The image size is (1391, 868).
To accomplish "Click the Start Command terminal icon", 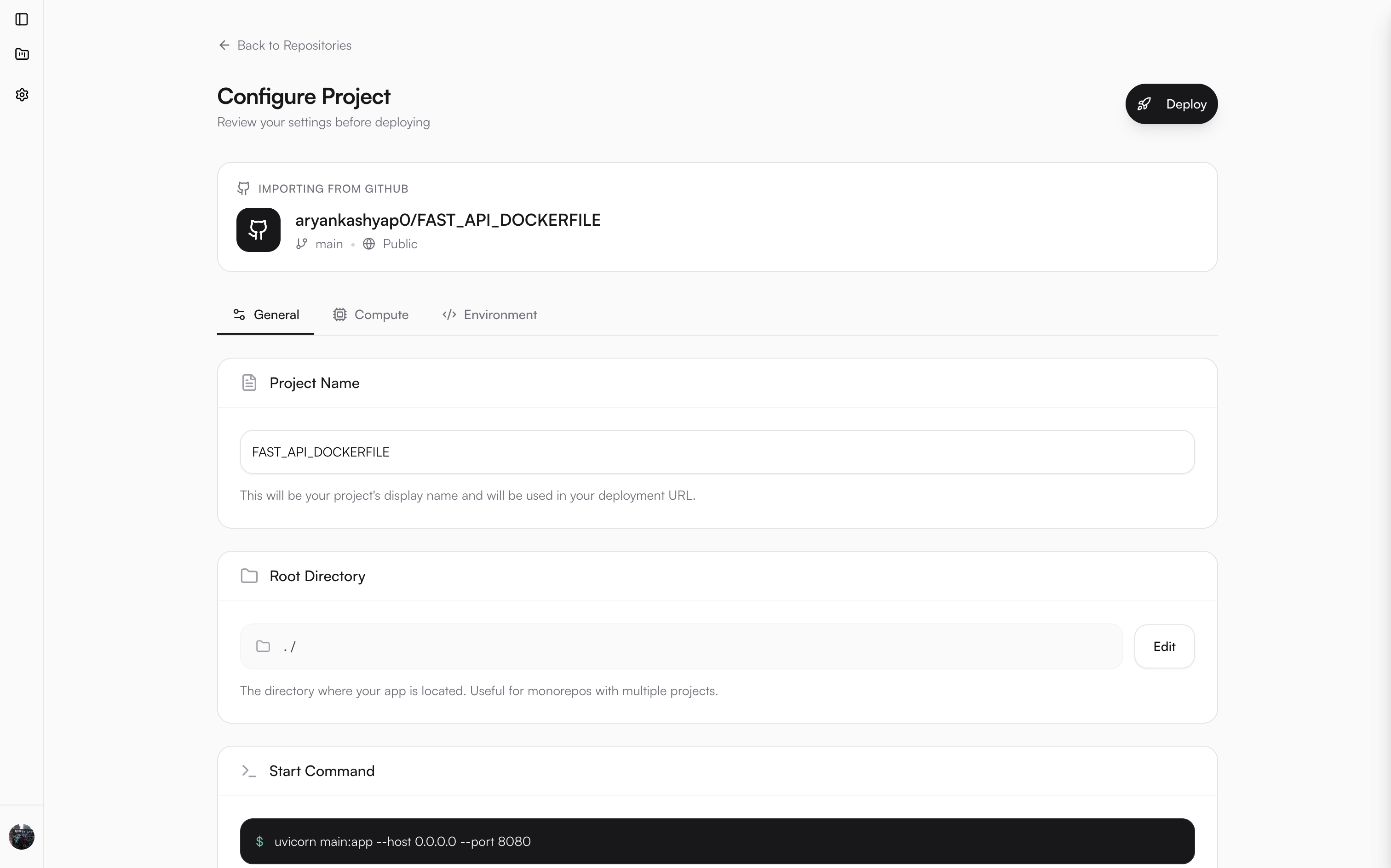I will (x=249, y=771).
